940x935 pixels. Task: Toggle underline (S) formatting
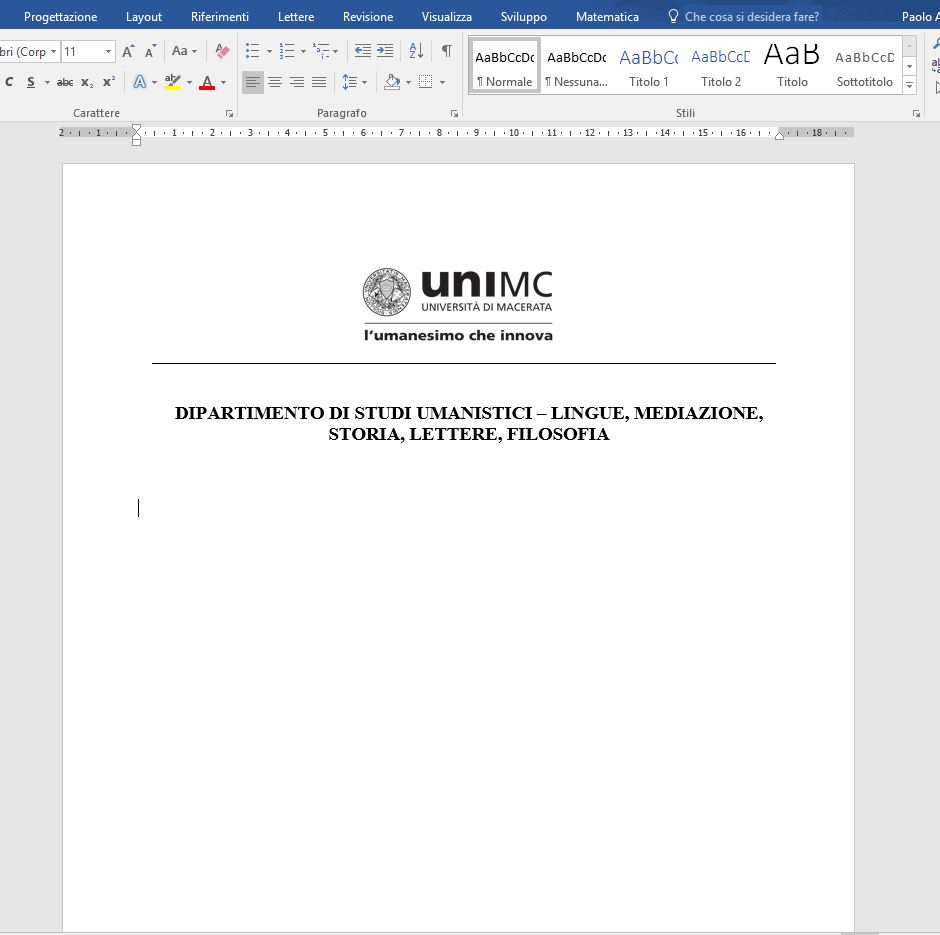31,82
